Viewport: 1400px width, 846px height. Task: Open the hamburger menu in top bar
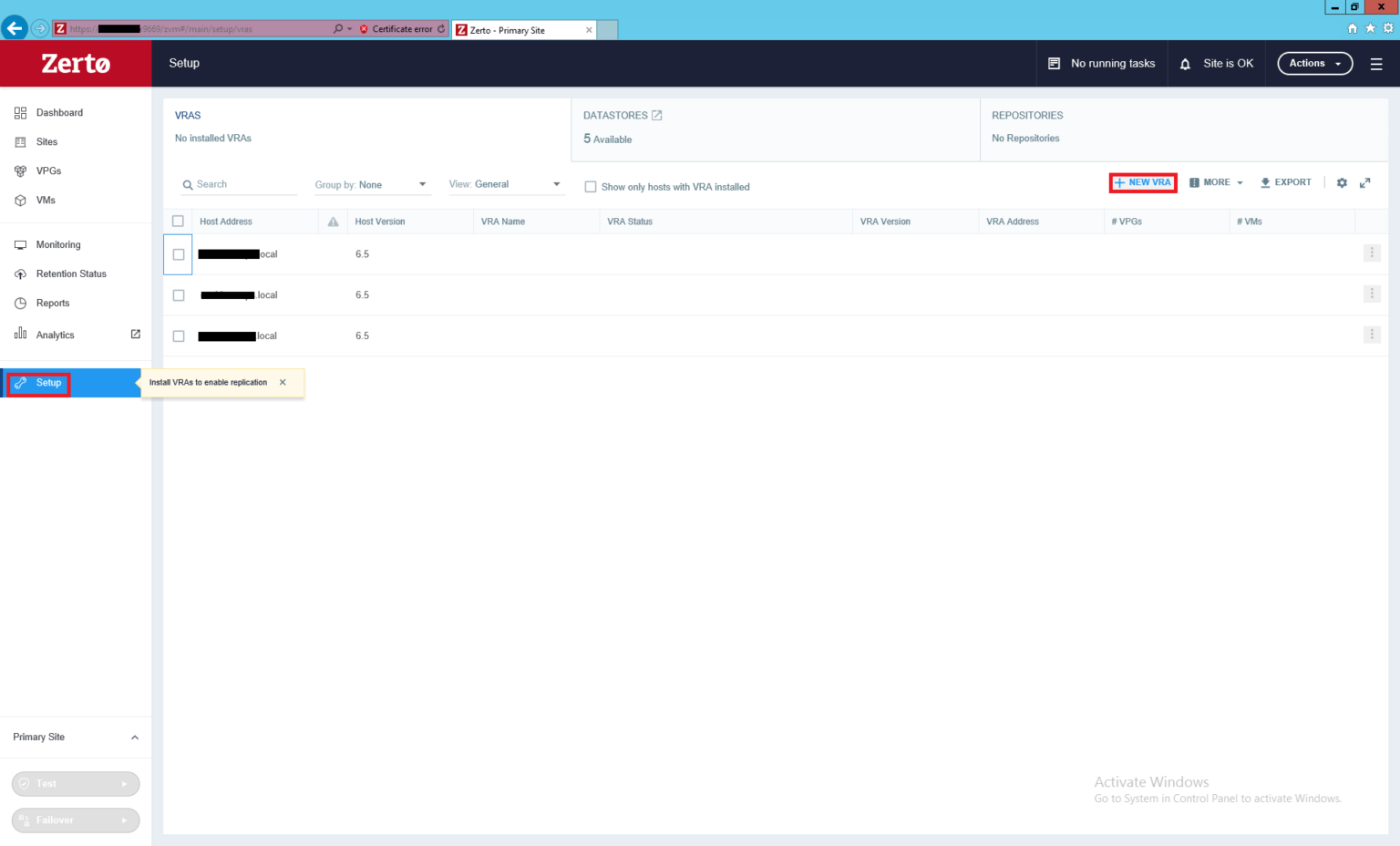[1376, 64]
